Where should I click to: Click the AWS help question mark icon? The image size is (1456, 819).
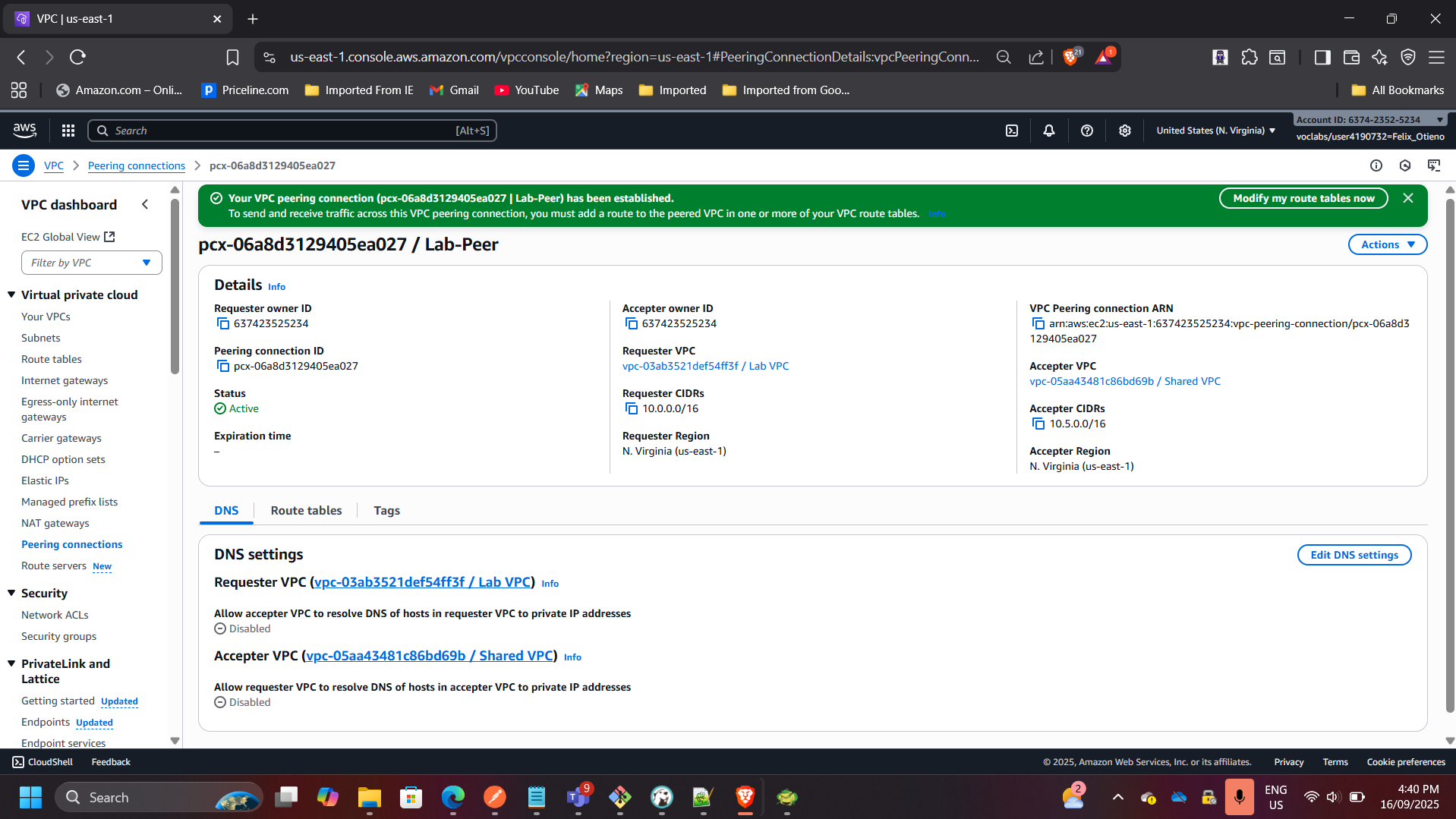coord(1087,131)
